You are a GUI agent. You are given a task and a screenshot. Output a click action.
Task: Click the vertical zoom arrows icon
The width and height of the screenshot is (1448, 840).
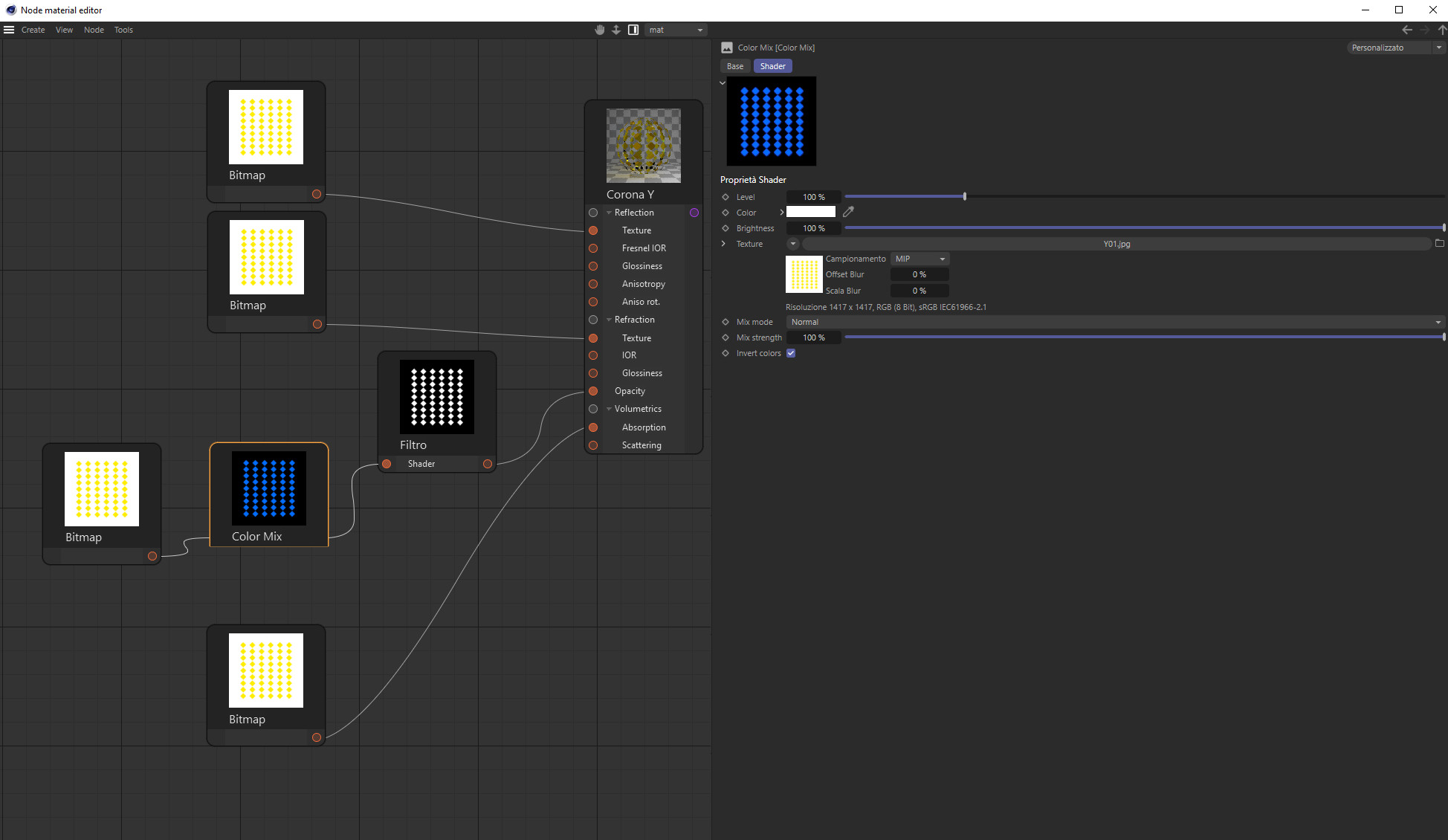click(x=616, y=30)
